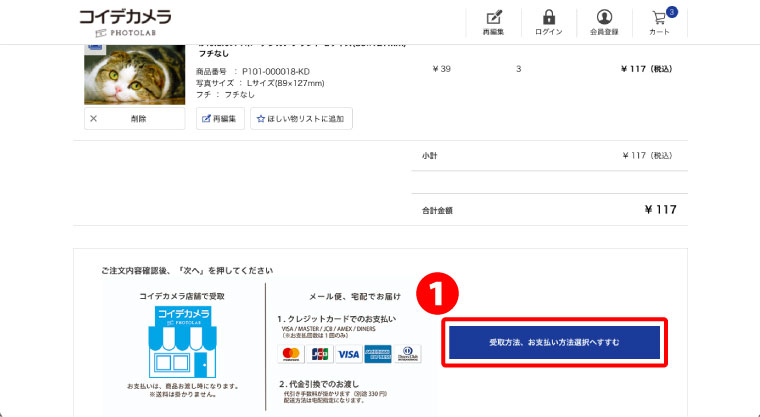Open the 会員登録 person icon

pyautogui.click(x=604, y=17)
